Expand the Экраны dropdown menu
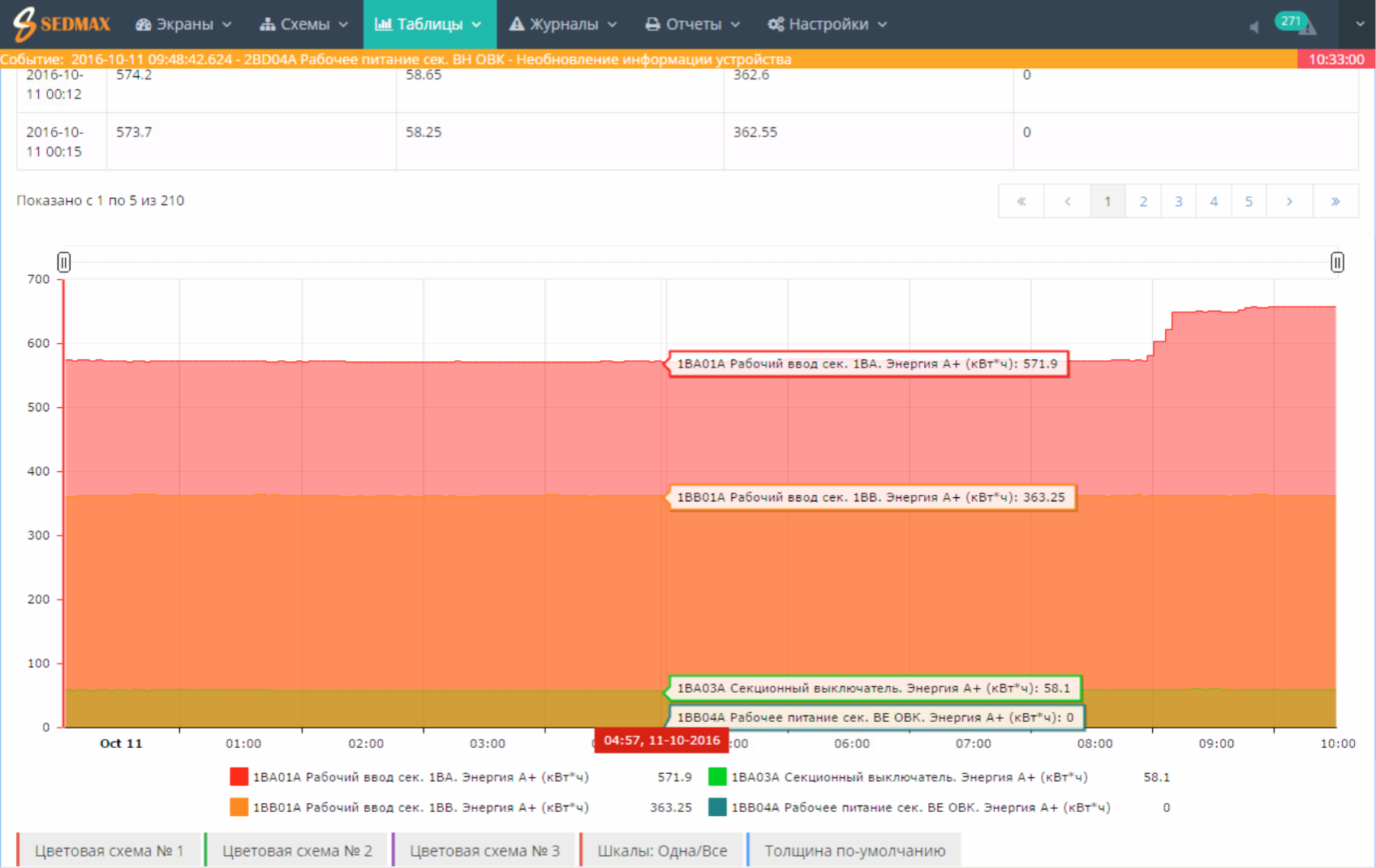 (183, 24)
